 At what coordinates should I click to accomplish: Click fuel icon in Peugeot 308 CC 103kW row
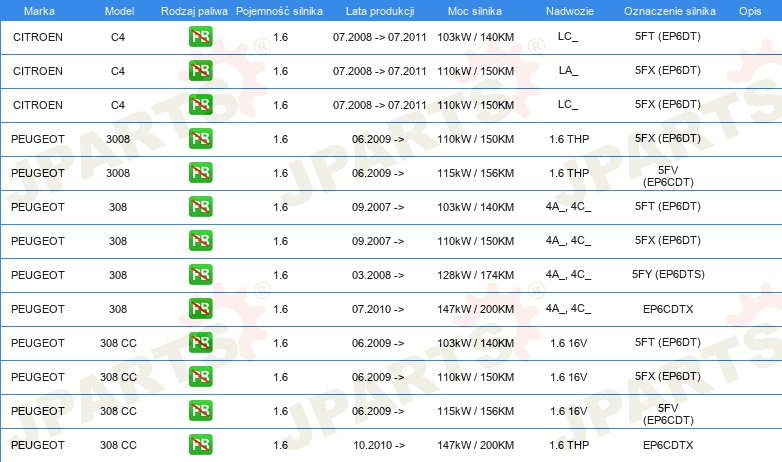pos(200,343)
